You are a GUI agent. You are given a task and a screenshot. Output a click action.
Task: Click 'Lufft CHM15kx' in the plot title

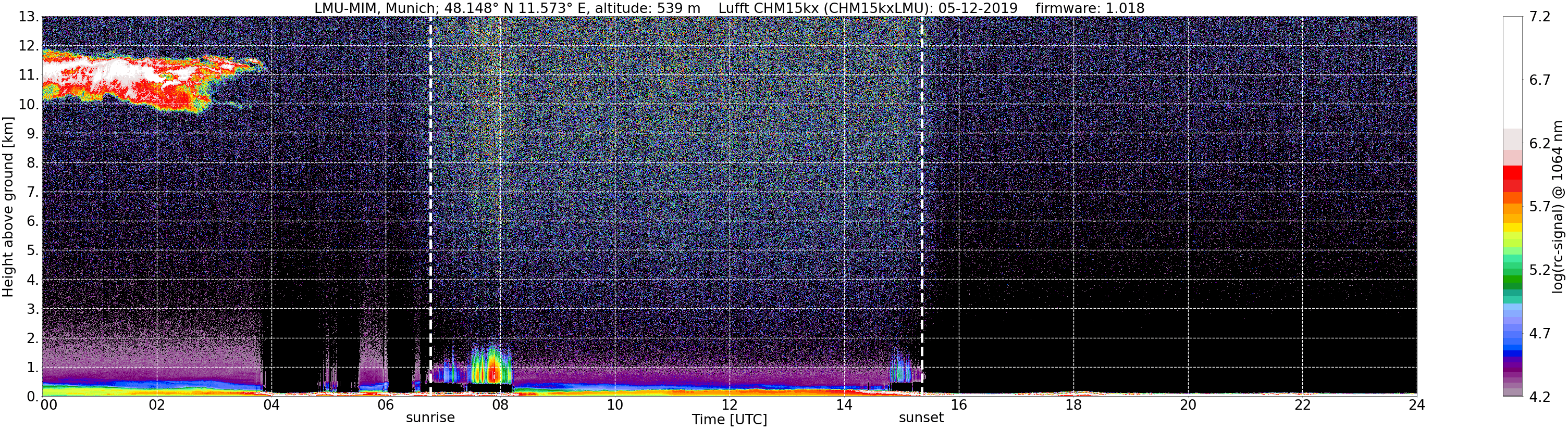point(768,8)
